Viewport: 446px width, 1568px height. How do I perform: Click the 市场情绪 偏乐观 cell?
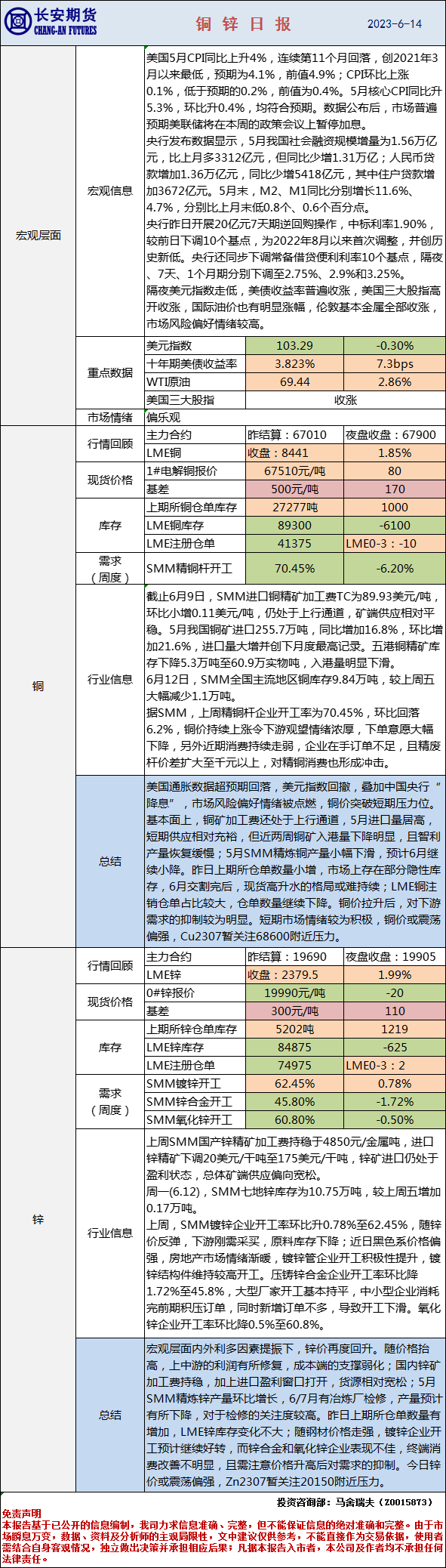294,417
